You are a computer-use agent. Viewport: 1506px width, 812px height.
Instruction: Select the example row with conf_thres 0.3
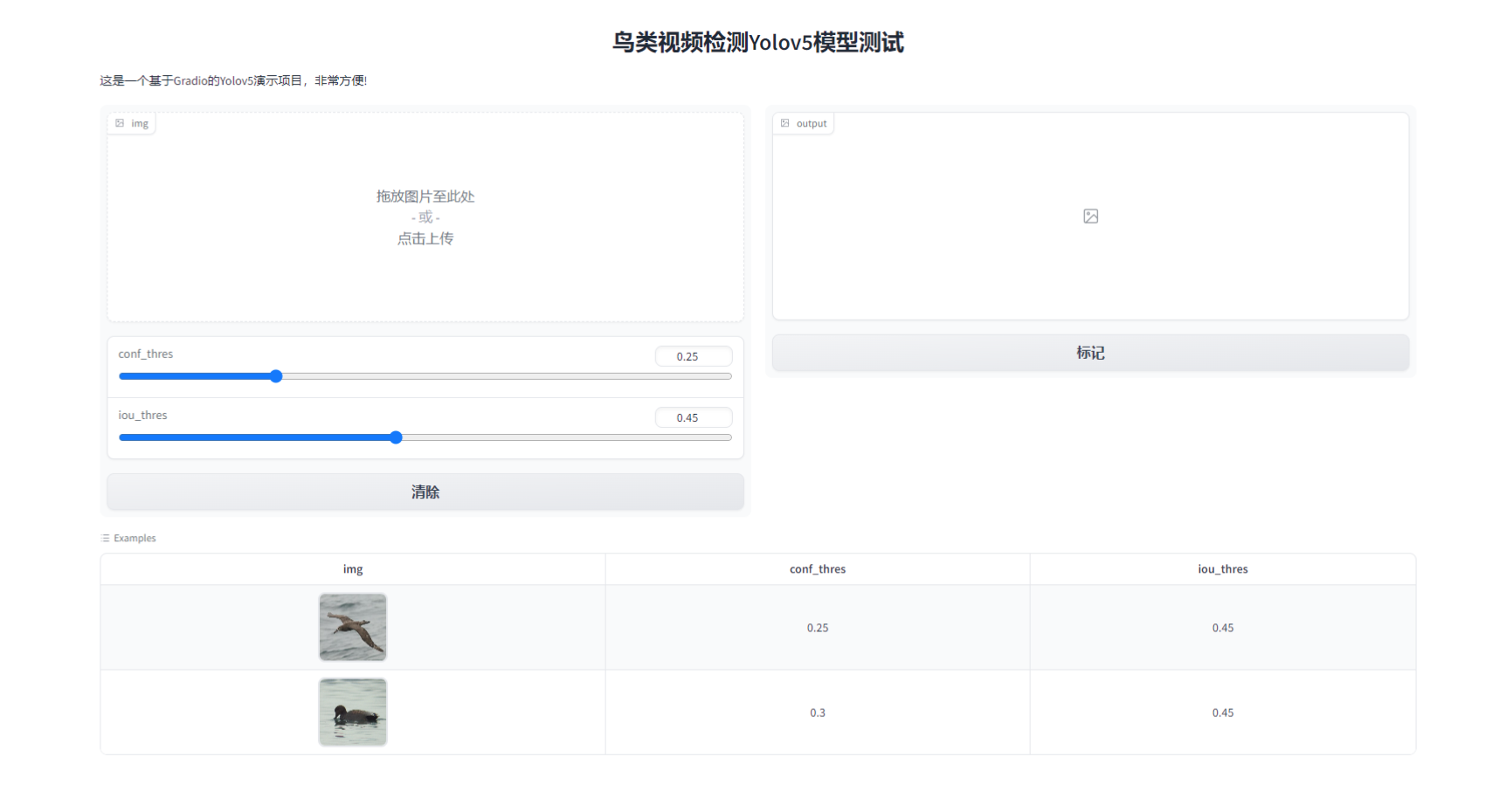(x=817, y=712)
